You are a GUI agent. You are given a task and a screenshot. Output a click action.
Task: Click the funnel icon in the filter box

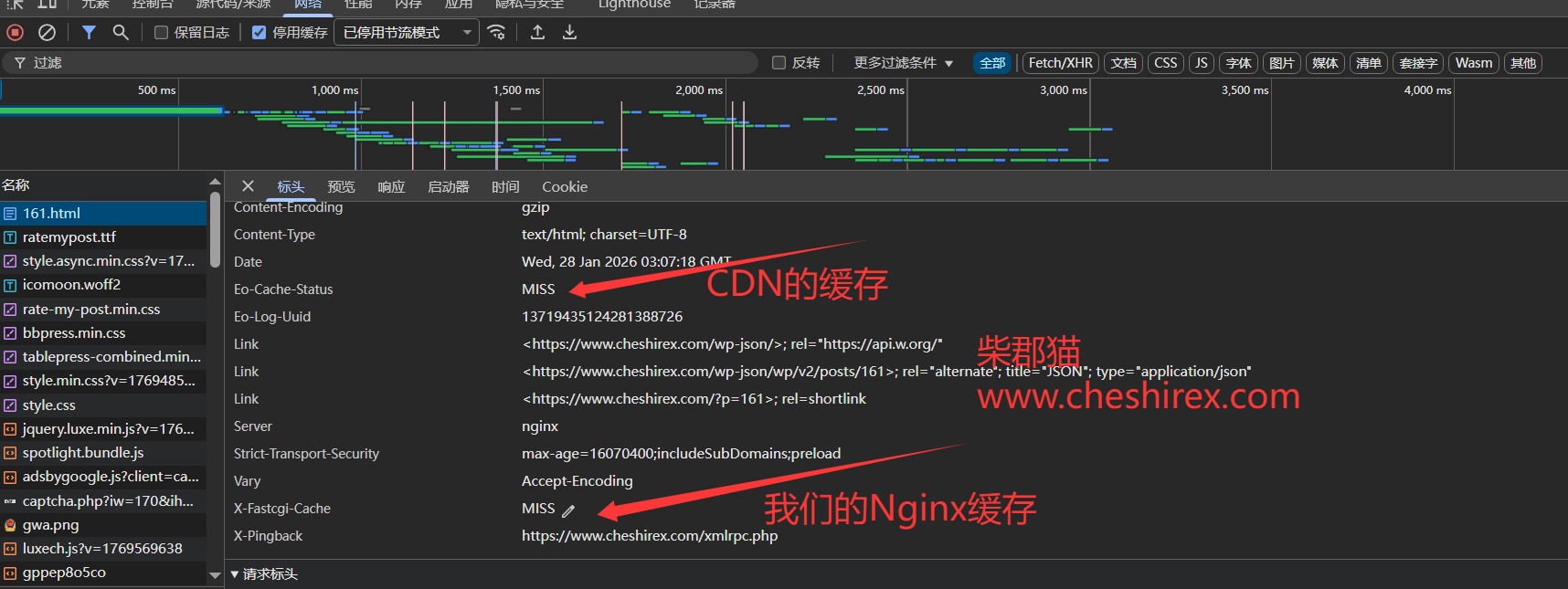pyautogui.click(x=19, y=63)
